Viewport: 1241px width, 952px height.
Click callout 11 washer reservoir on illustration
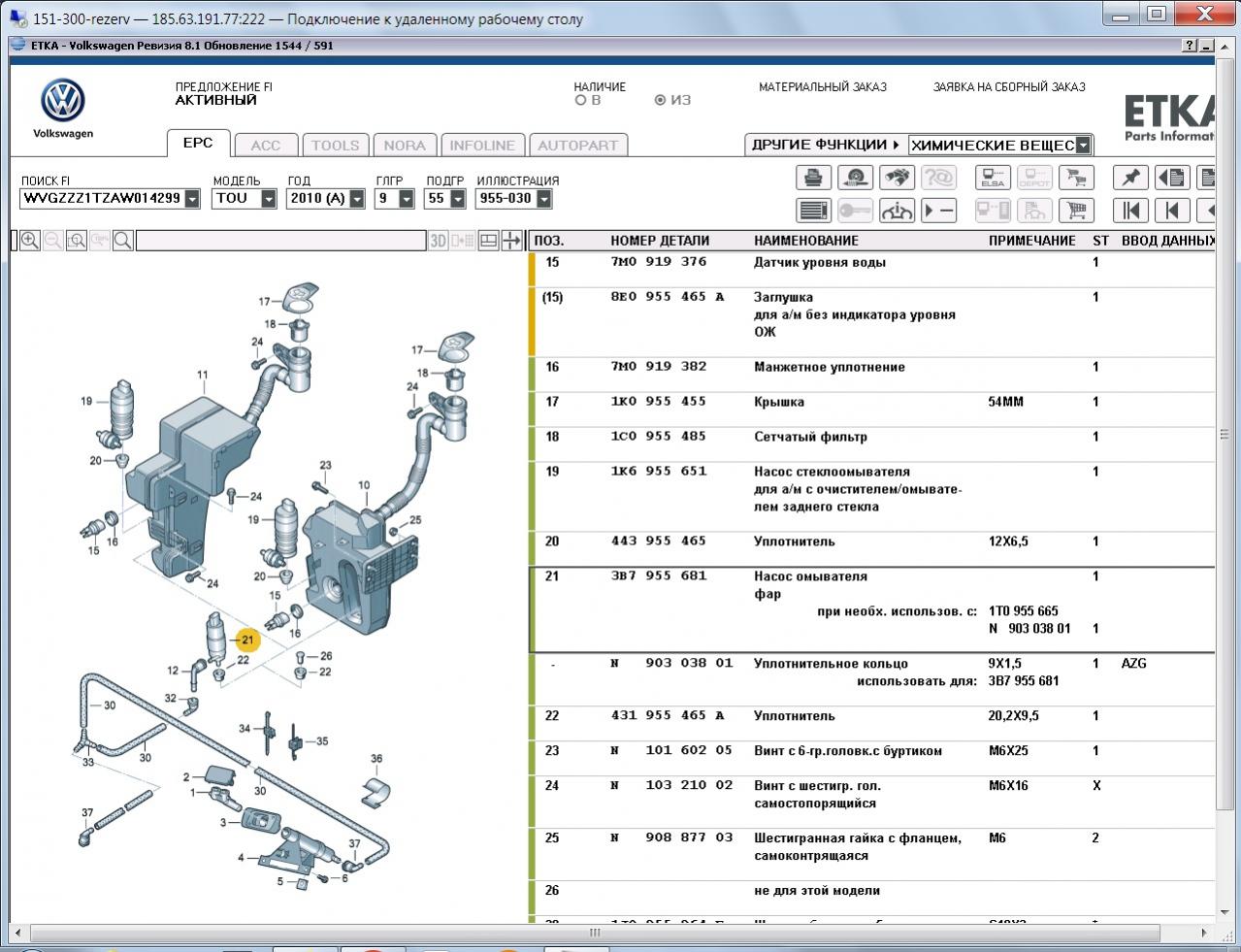203,375
